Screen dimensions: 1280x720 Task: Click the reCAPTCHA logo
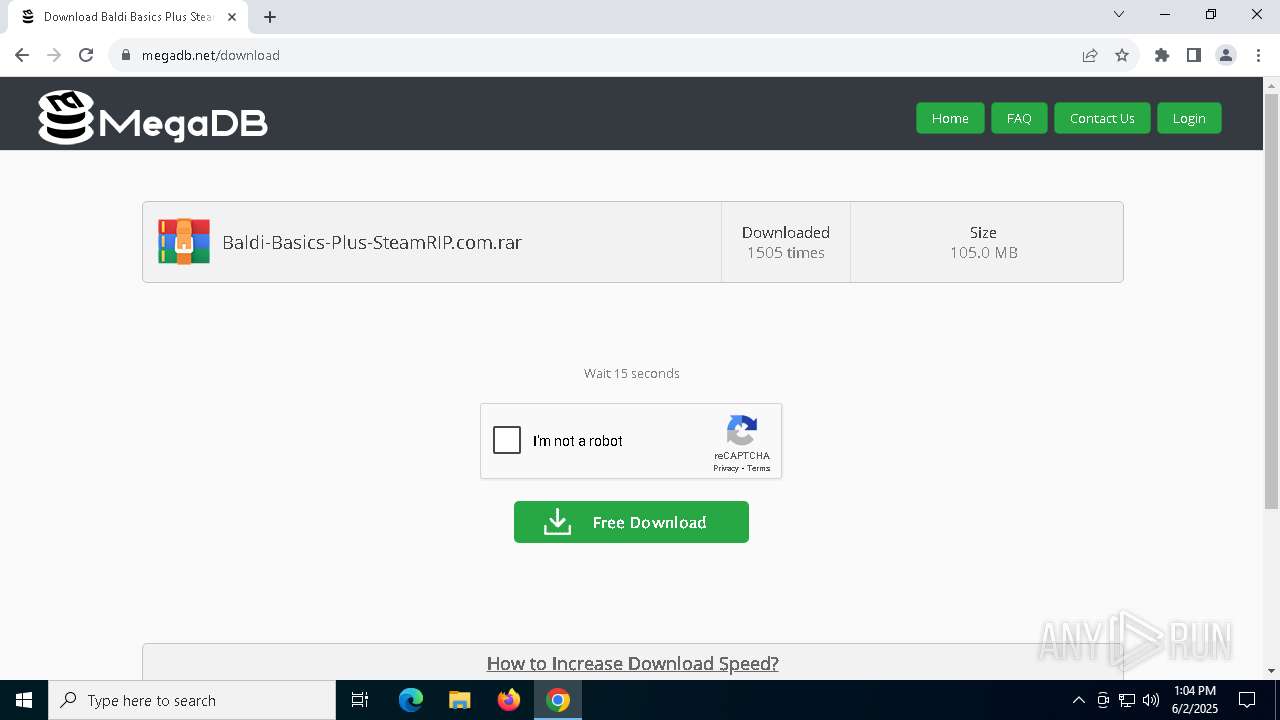pyautogui.click(x=742, y=431)
